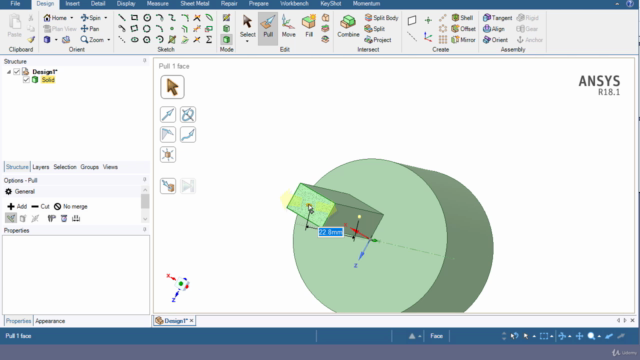The height and width of the screenshot is (360, 640).
Task: Select the Shell tool
Action: [462, 18]
